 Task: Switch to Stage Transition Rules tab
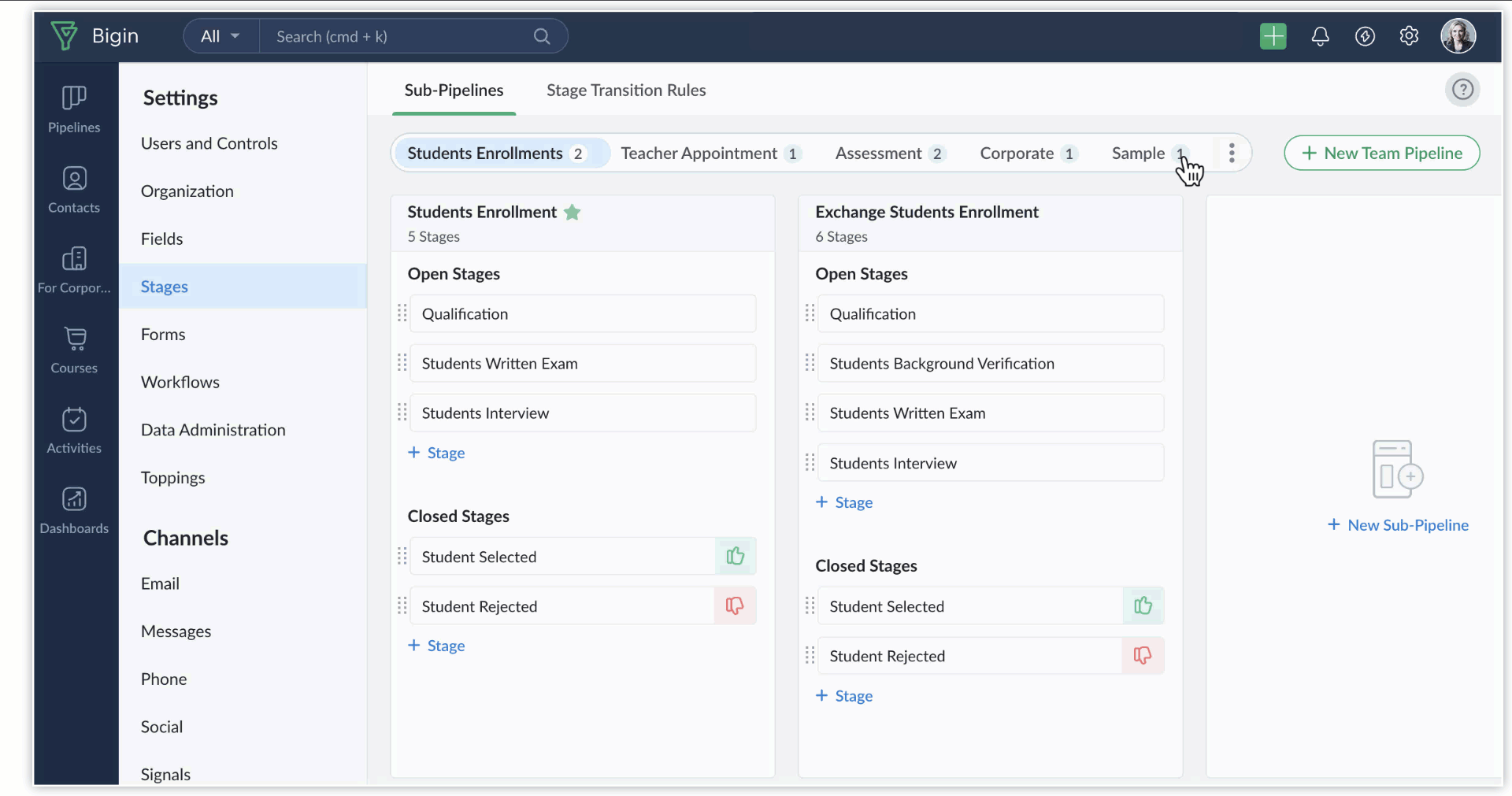[x=626, y=91]
